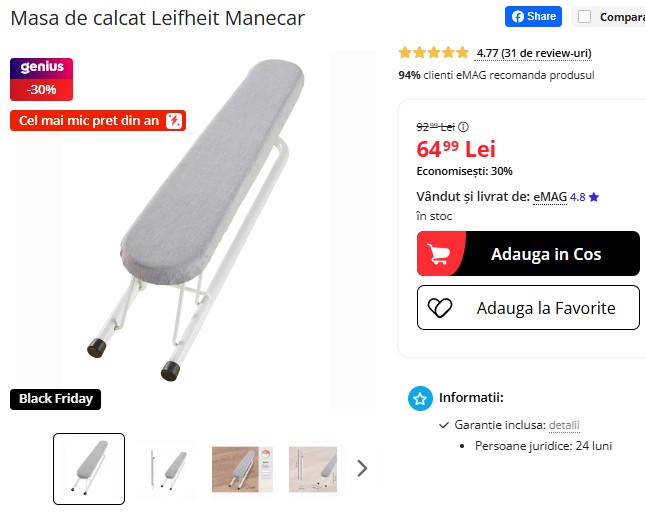Open the 31 de review-uri link

click(533, 53)
